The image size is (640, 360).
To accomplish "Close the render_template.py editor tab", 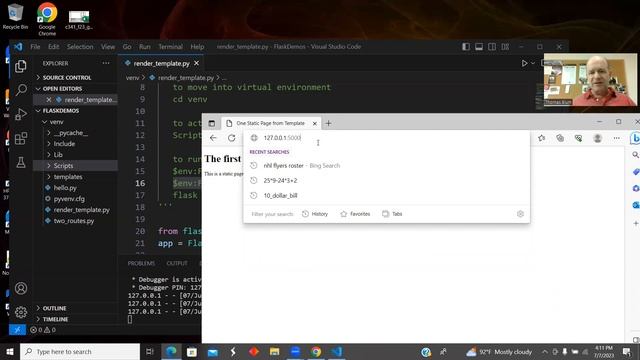I will 196,63.
